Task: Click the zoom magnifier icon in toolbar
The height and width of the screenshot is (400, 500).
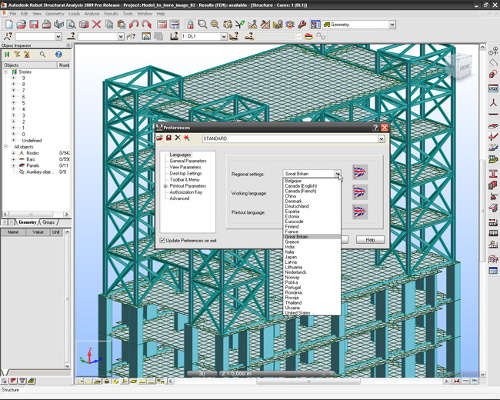Action: pyautogui.click(x=202, y=24)
